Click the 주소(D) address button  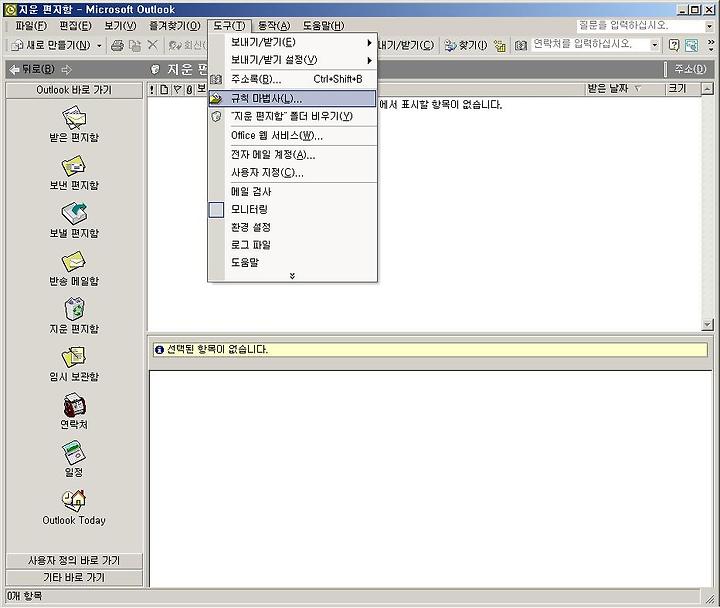click(690, 69)
